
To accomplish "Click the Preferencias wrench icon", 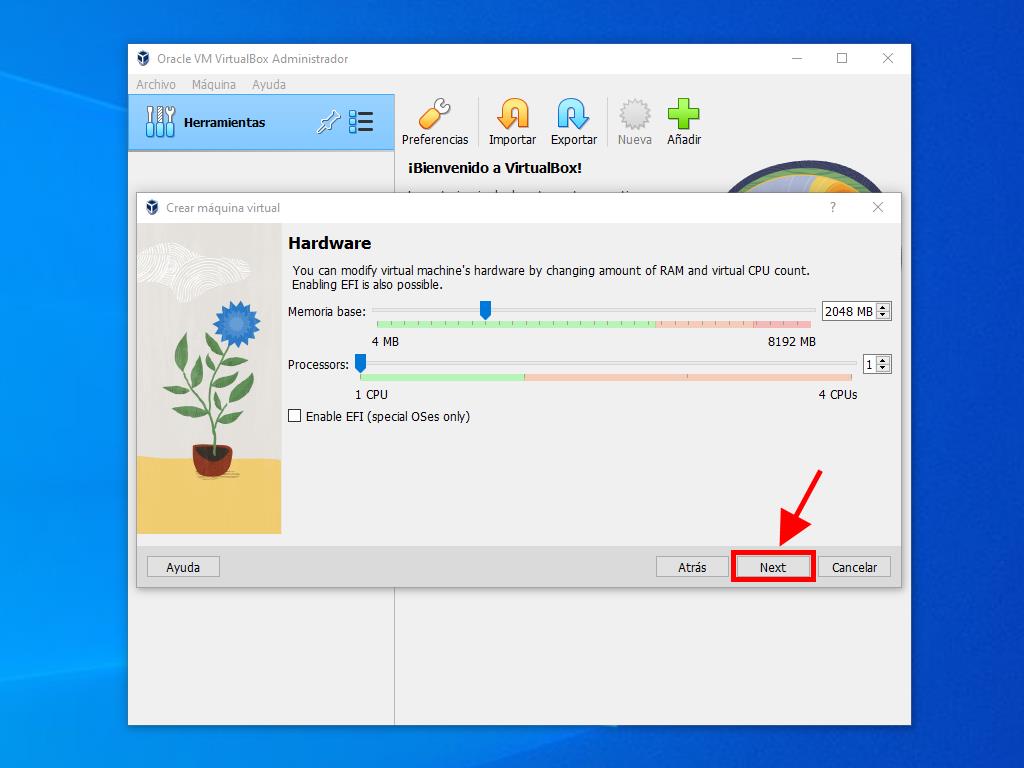I will tap(435, 115).
